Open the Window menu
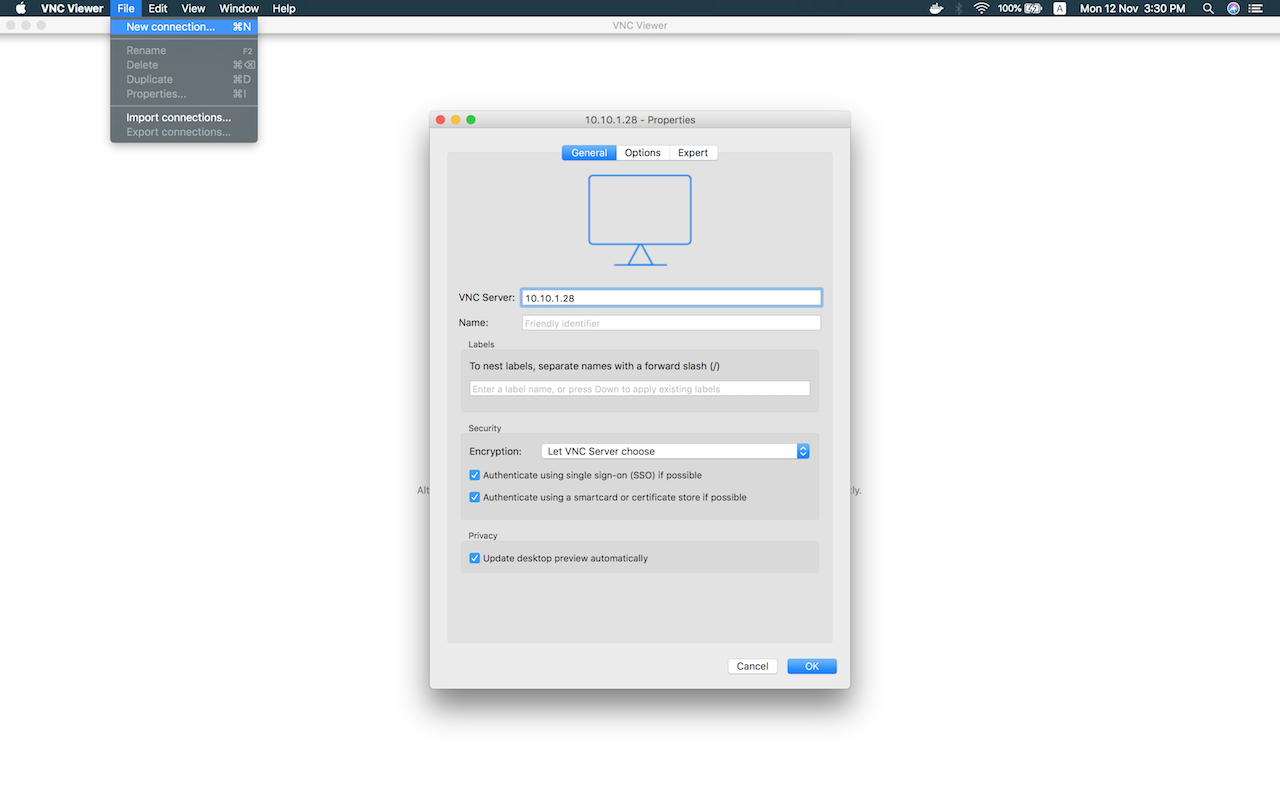Viewport: 1280px width, 800px height. coord(239,8)
